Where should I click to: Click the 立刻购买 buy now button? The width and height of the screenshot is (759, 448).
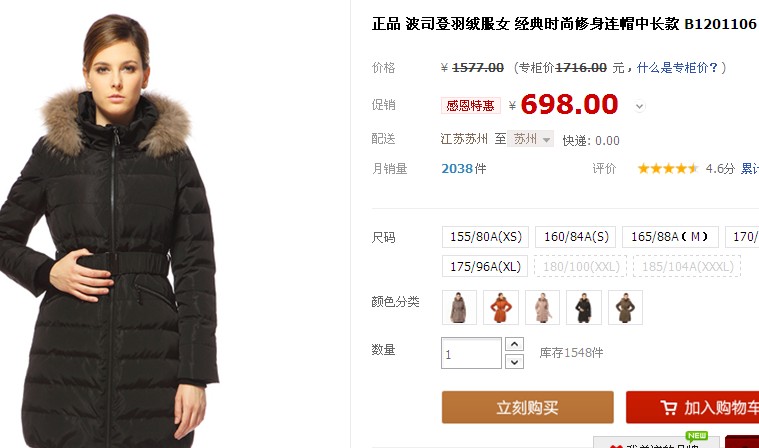point(528,407)
